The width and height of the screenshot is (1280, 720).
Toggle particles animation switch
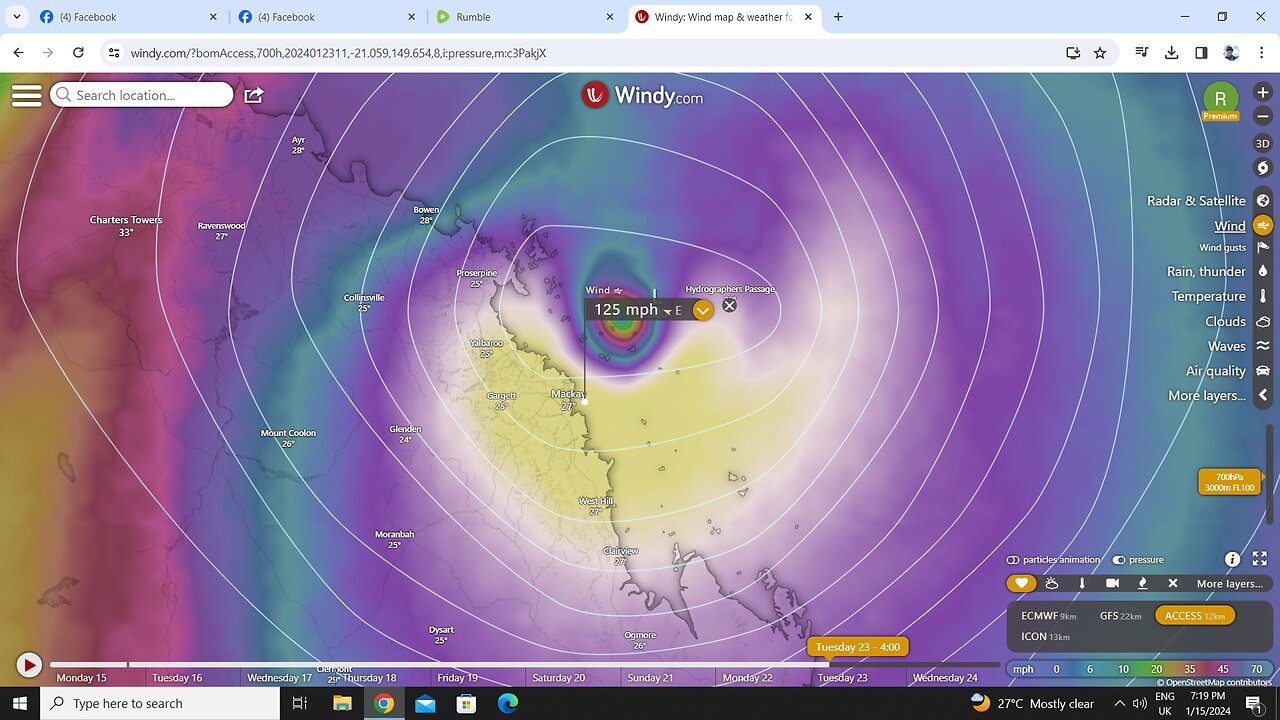[x=1053, y=560]
